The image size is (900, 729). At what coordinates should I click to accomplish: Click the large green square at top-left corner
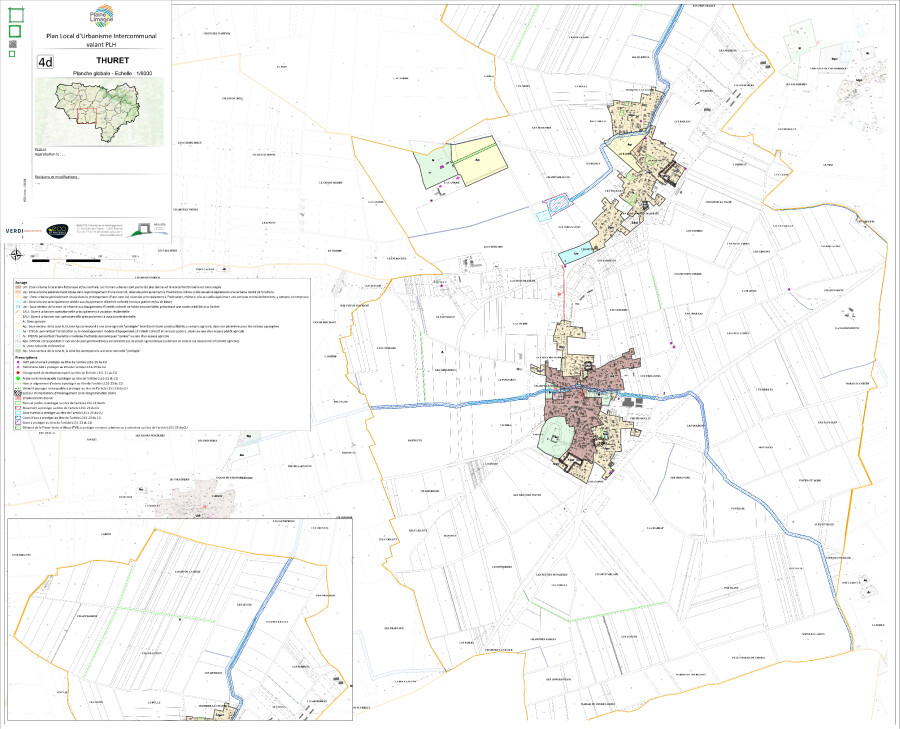point(14,11)
